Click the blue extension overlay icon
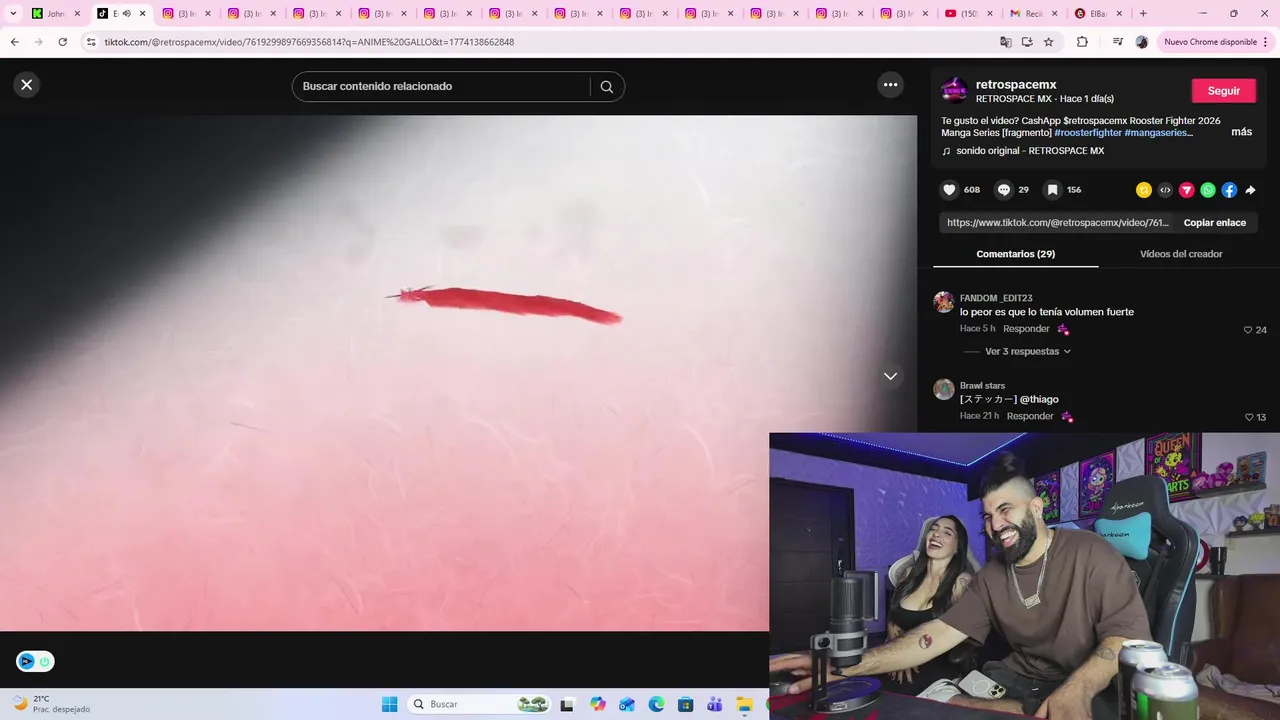This screenshot has width=1280, height=720. tap(27, 661)
